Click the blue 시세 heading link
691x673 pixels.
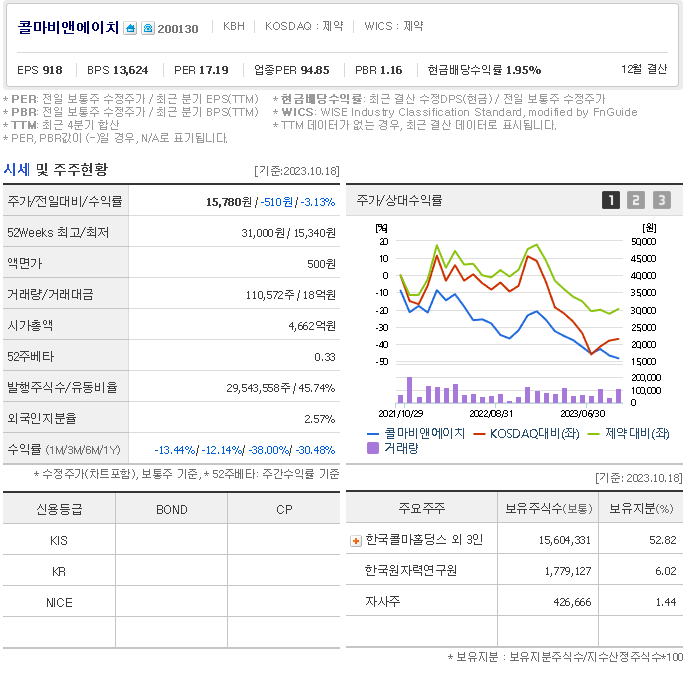point(17,169)
